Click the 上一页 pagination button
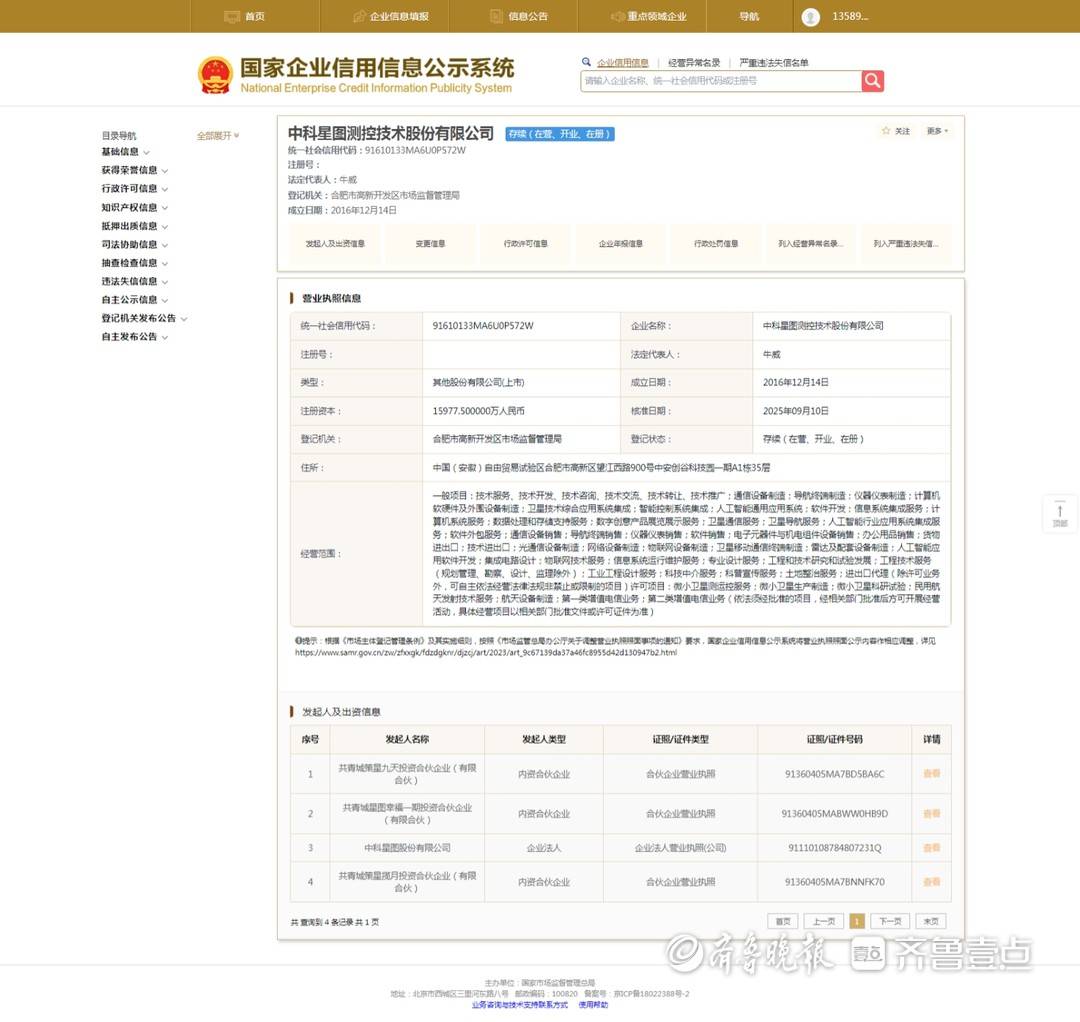This screenshot has width=1080, height=1022. click(x=824, y=921)
